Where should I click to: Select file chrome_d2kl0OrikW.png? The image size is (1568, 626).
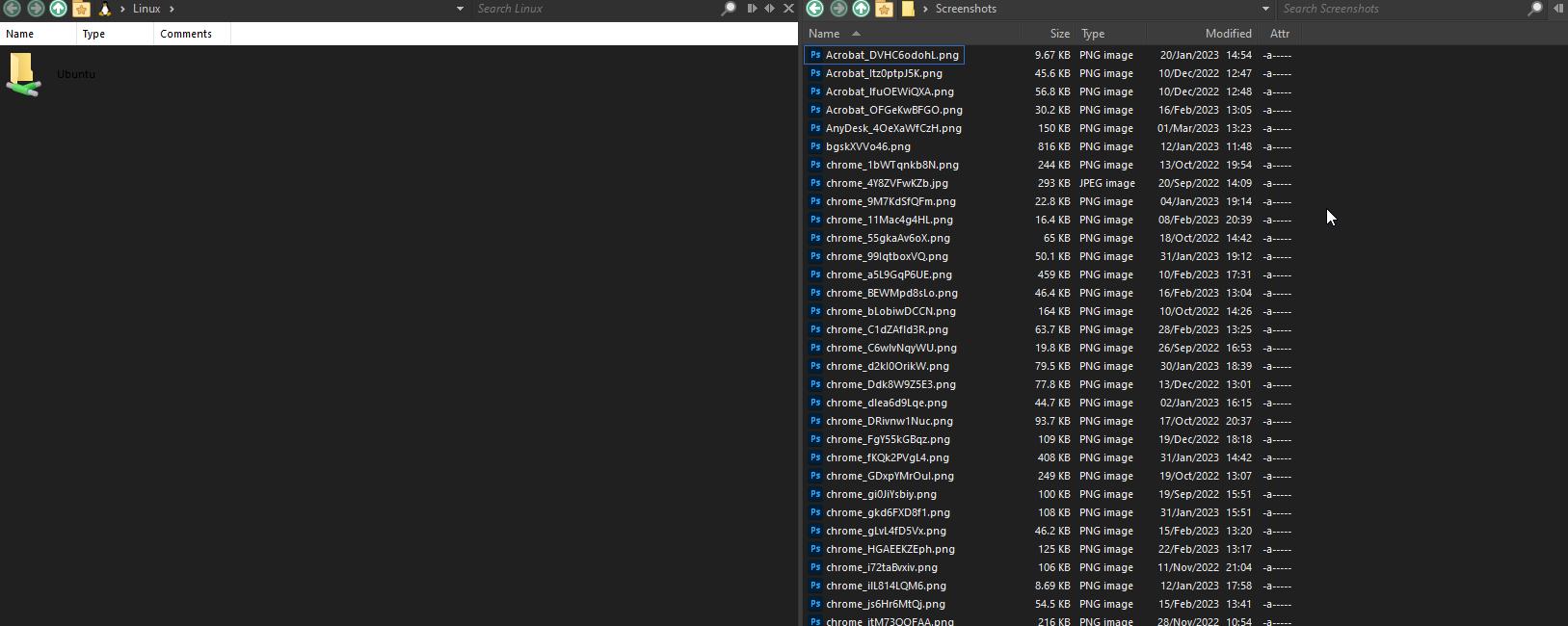pyautogui.click(x=888, y=366)
